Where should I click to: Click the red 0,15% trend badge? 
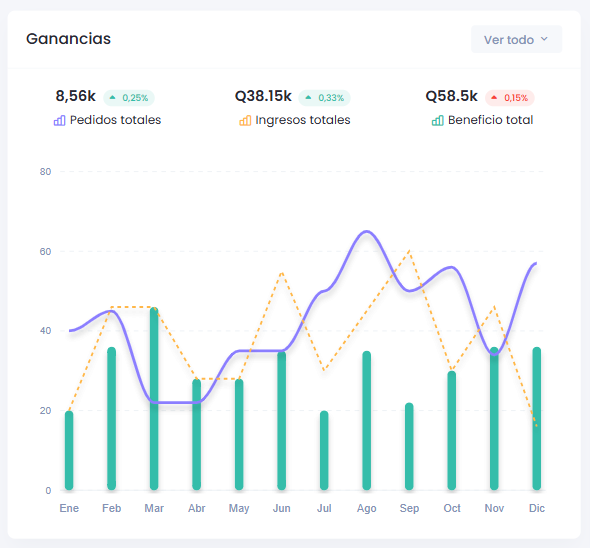[509, 98]
